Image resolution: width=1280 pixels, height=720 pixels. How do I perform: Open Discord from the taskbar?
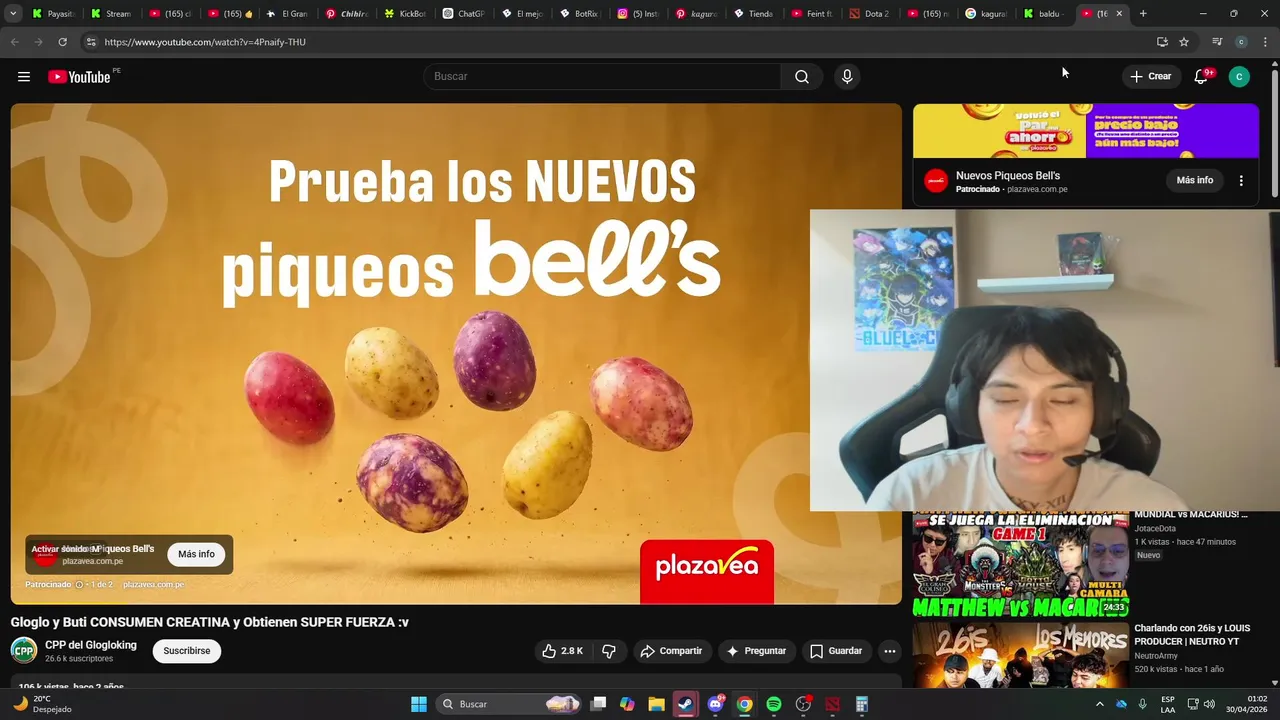[x=716, y=704]
